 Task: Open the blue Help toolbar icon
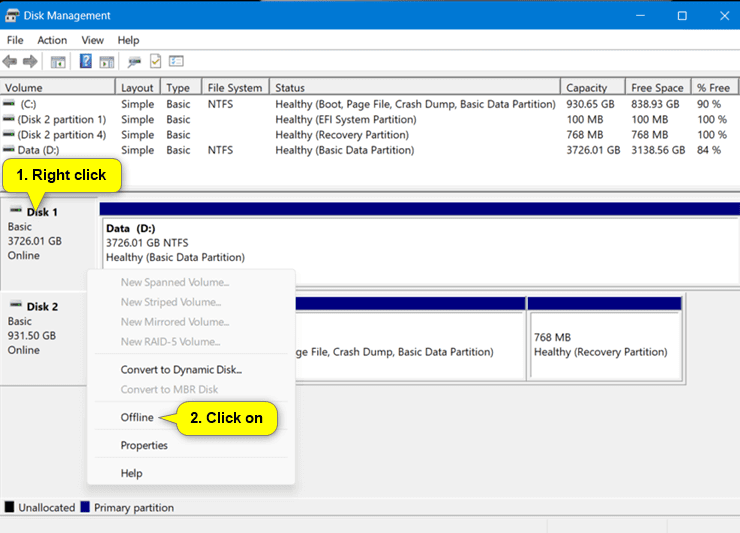coord(86,62)
